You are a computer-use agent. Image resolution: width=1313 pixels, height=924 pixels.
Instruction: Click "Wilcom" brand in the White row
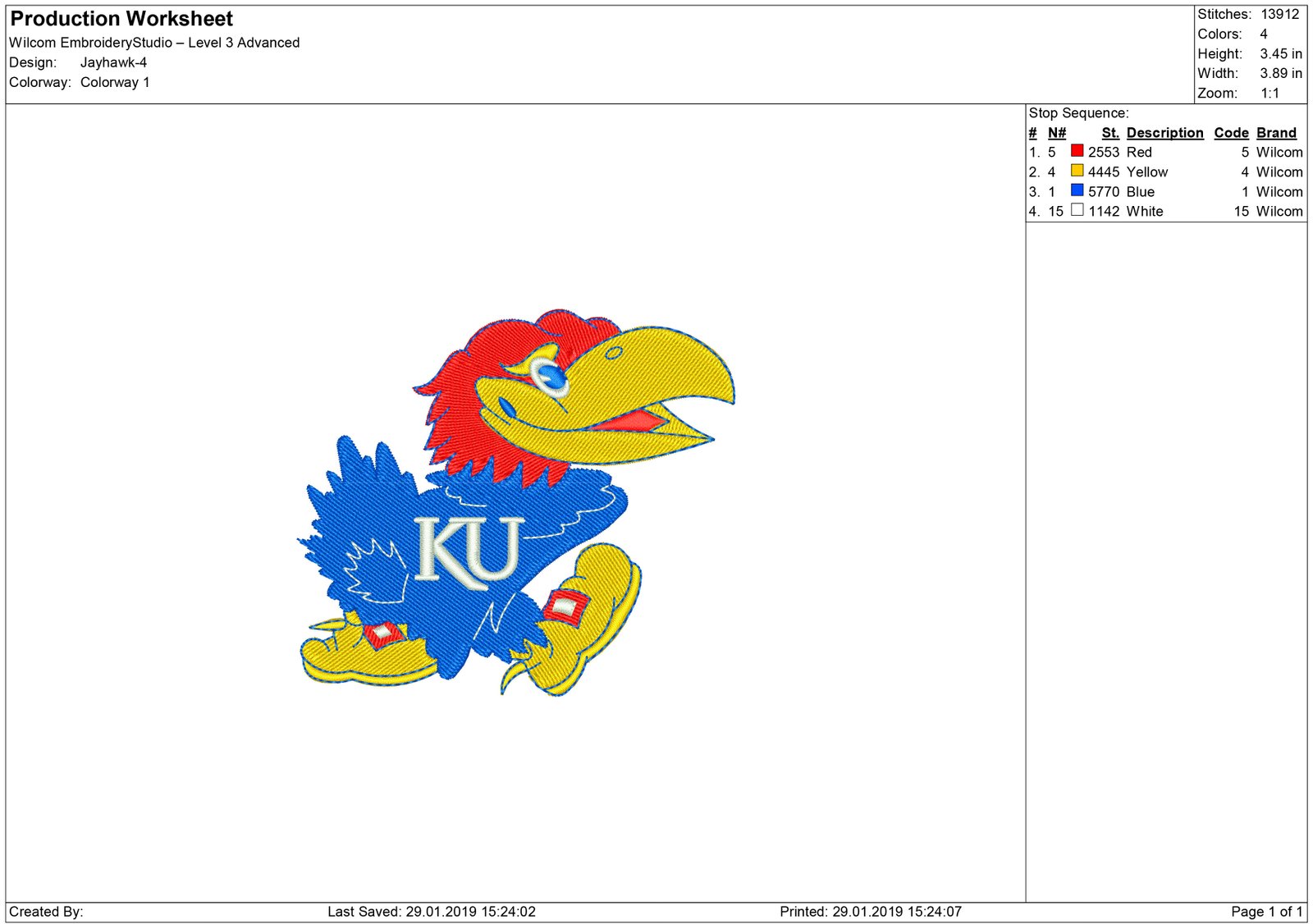point(1279,211)
